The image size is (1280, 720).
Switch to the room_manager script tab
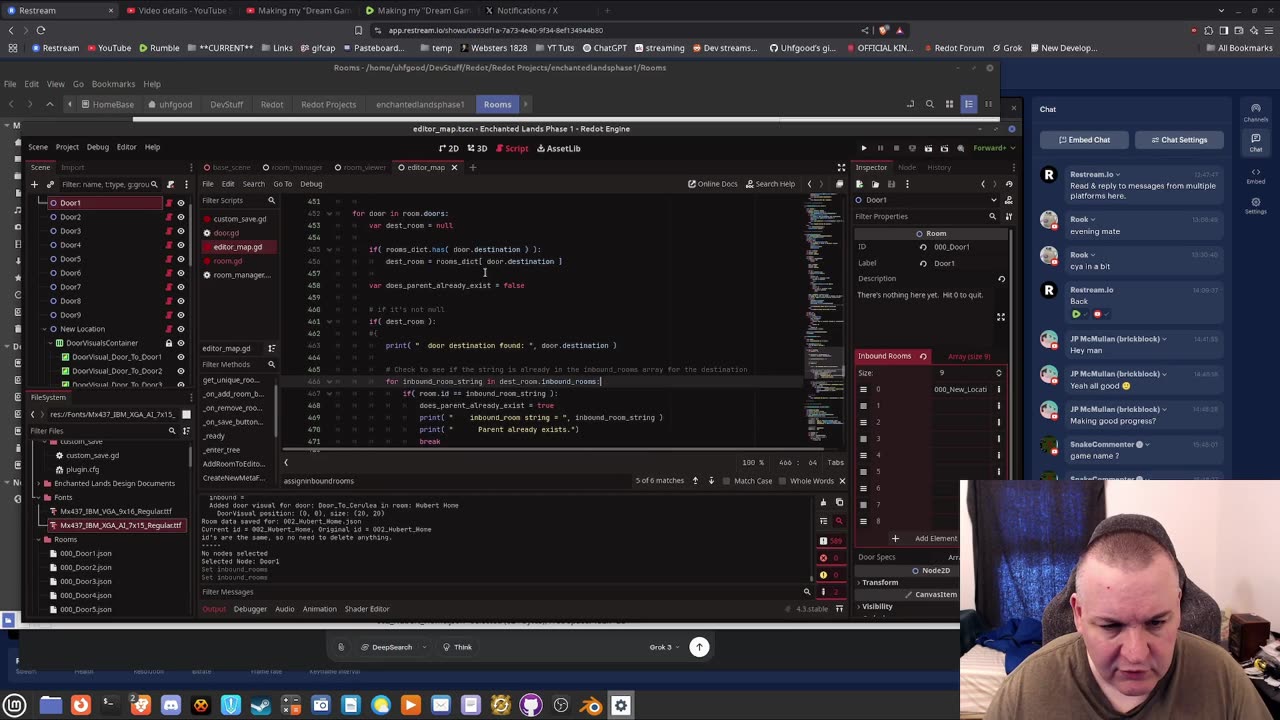click(x=297, y=167)
